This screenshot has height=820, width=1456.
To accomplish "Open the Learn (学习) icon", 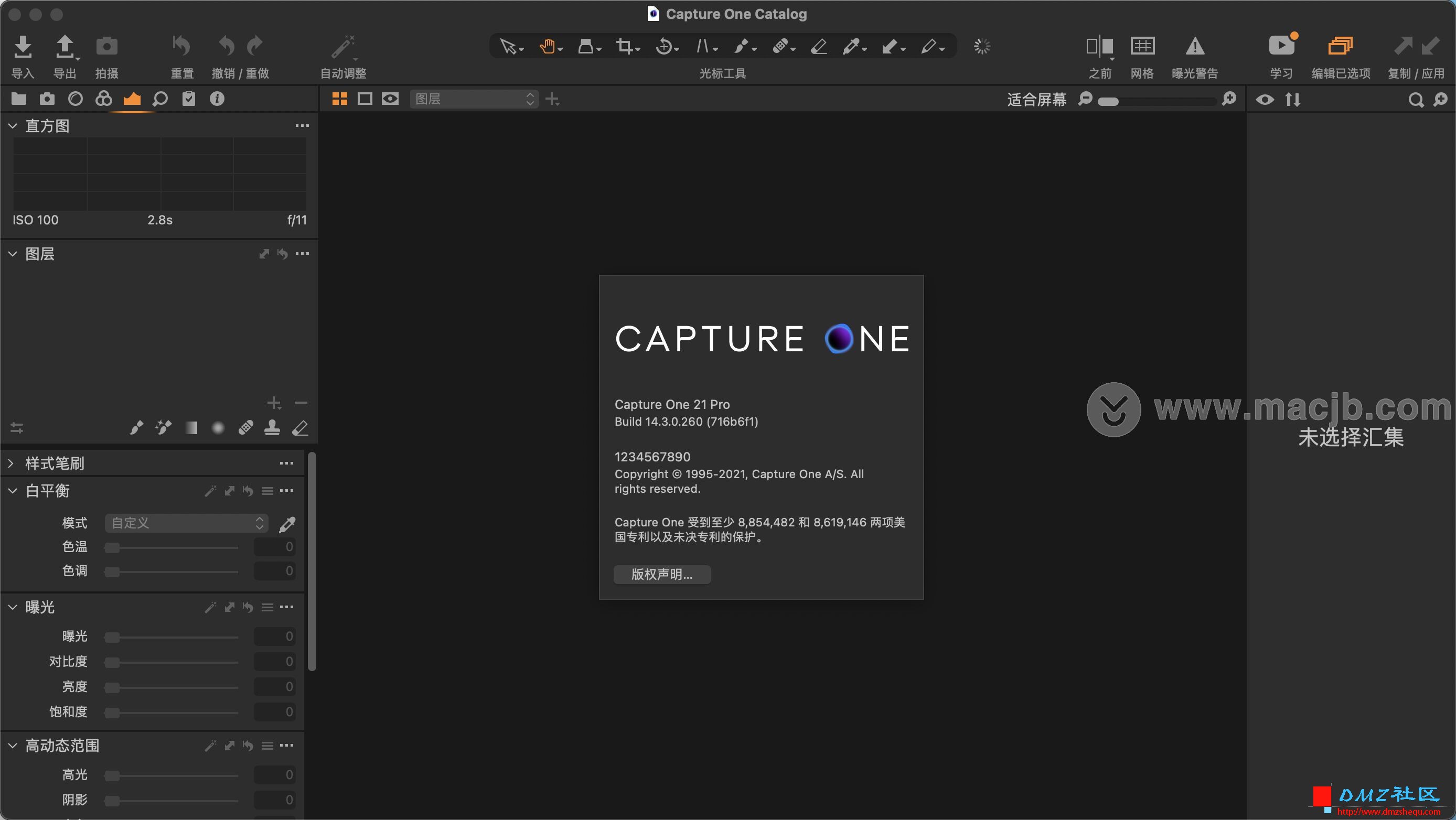I will coord(1281,45).
